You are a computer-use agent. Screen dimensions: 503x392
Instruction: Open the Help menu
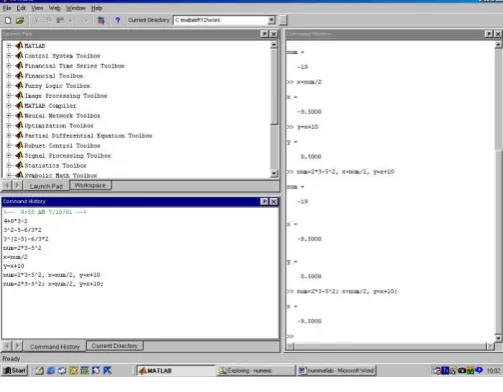click(97, 8)
